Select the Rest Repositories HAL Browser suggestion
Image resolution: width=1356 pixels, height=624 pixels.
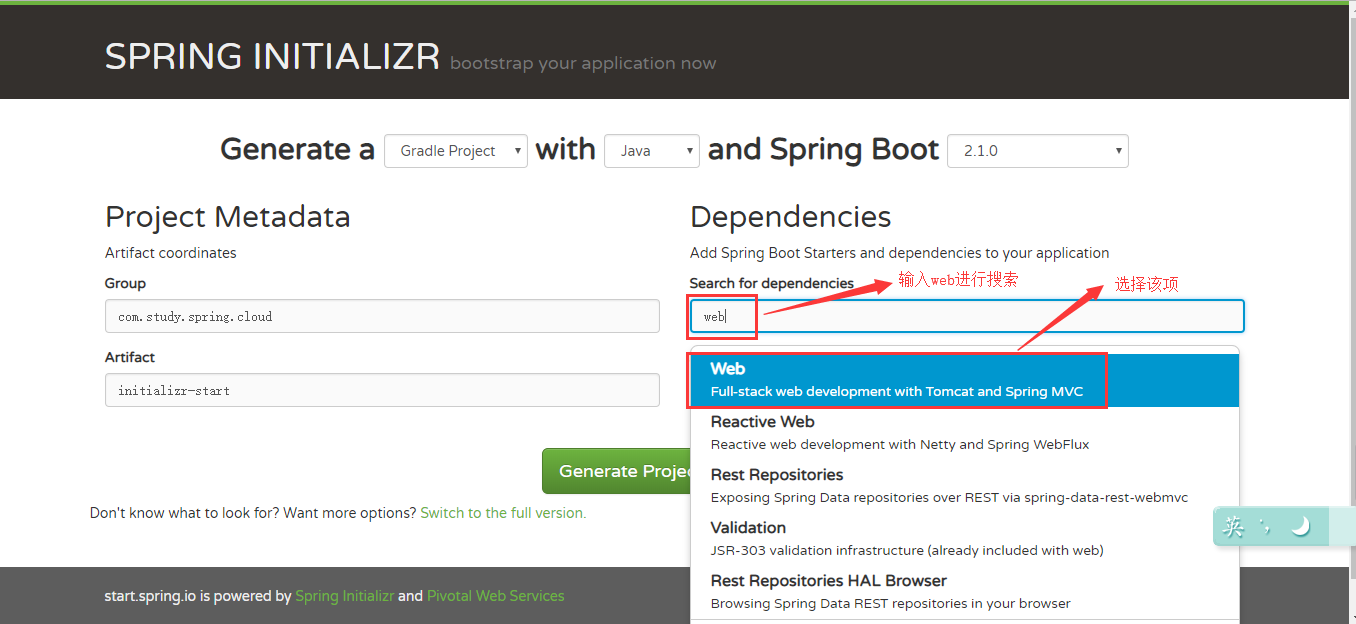click(x=965, y=592)
